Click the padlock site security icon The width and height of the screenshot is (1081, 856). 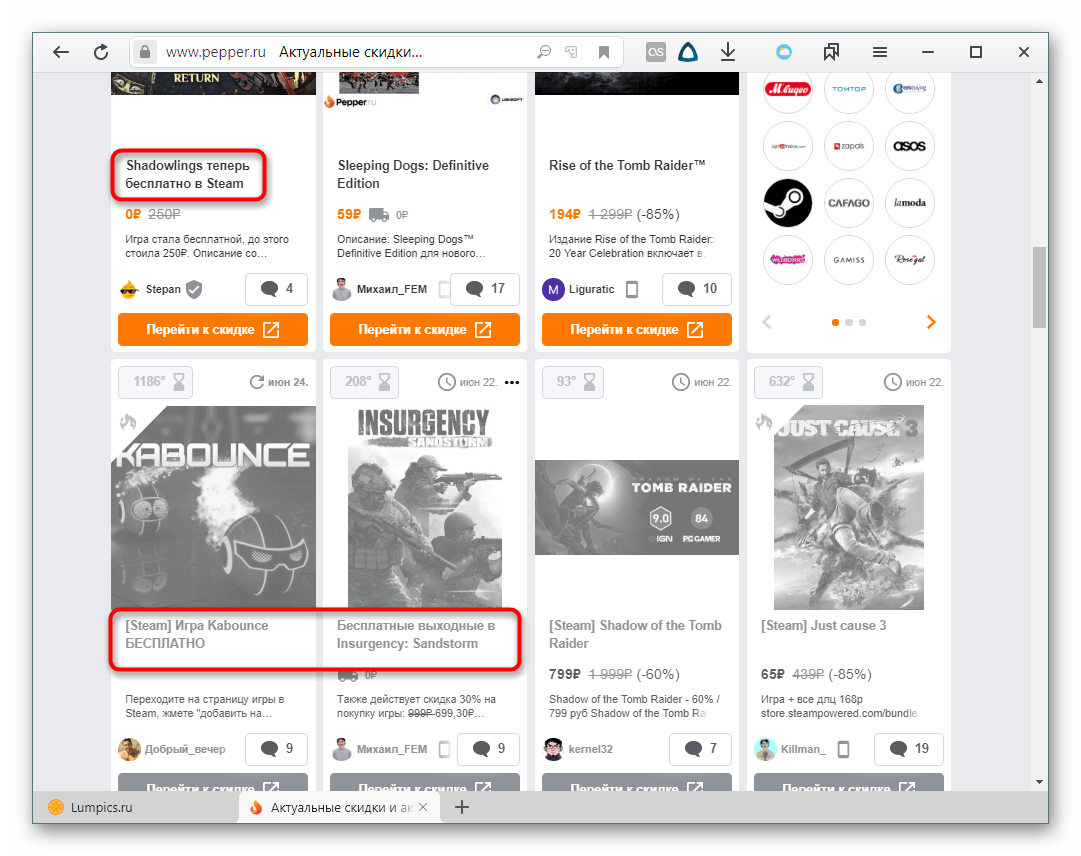pyautogui.click(x=145, y=52)
